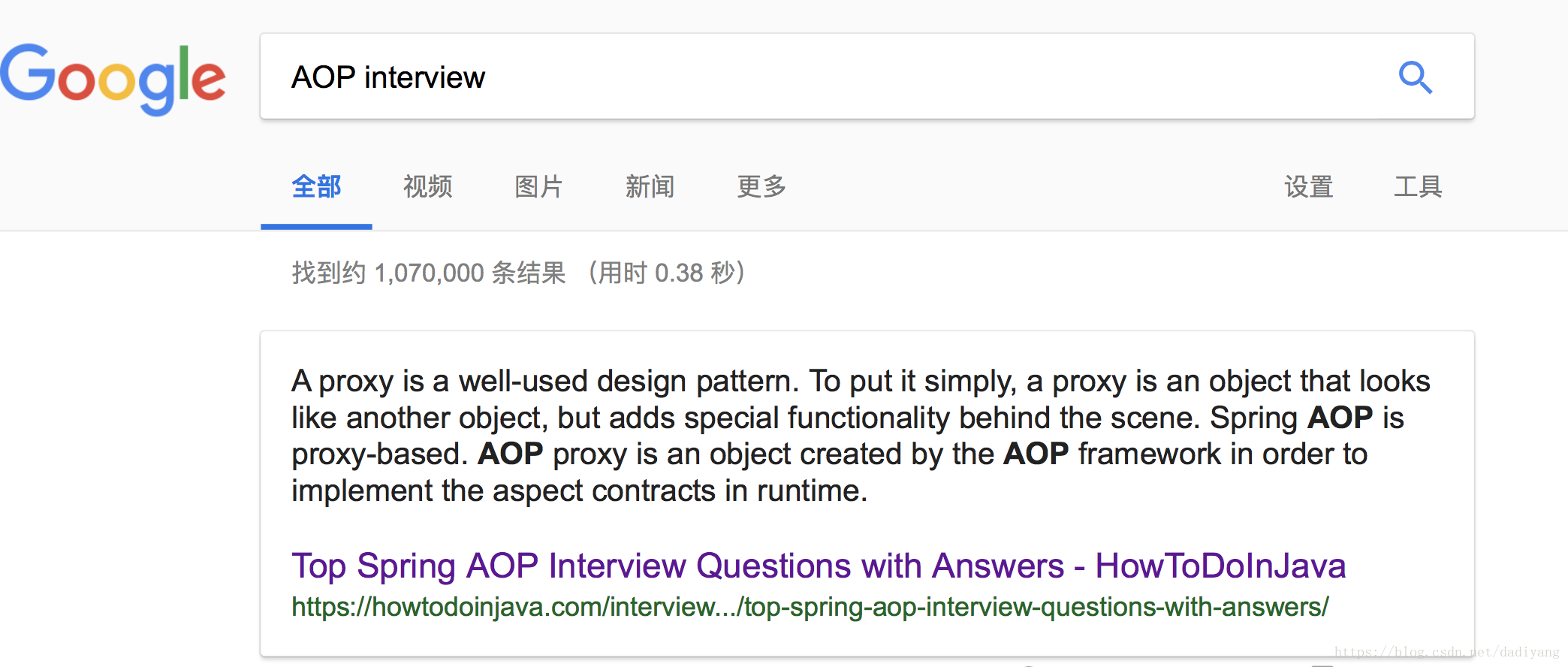Open the 设置 settings menu
Screen dimensions: 1568x667
point(1308,187)
